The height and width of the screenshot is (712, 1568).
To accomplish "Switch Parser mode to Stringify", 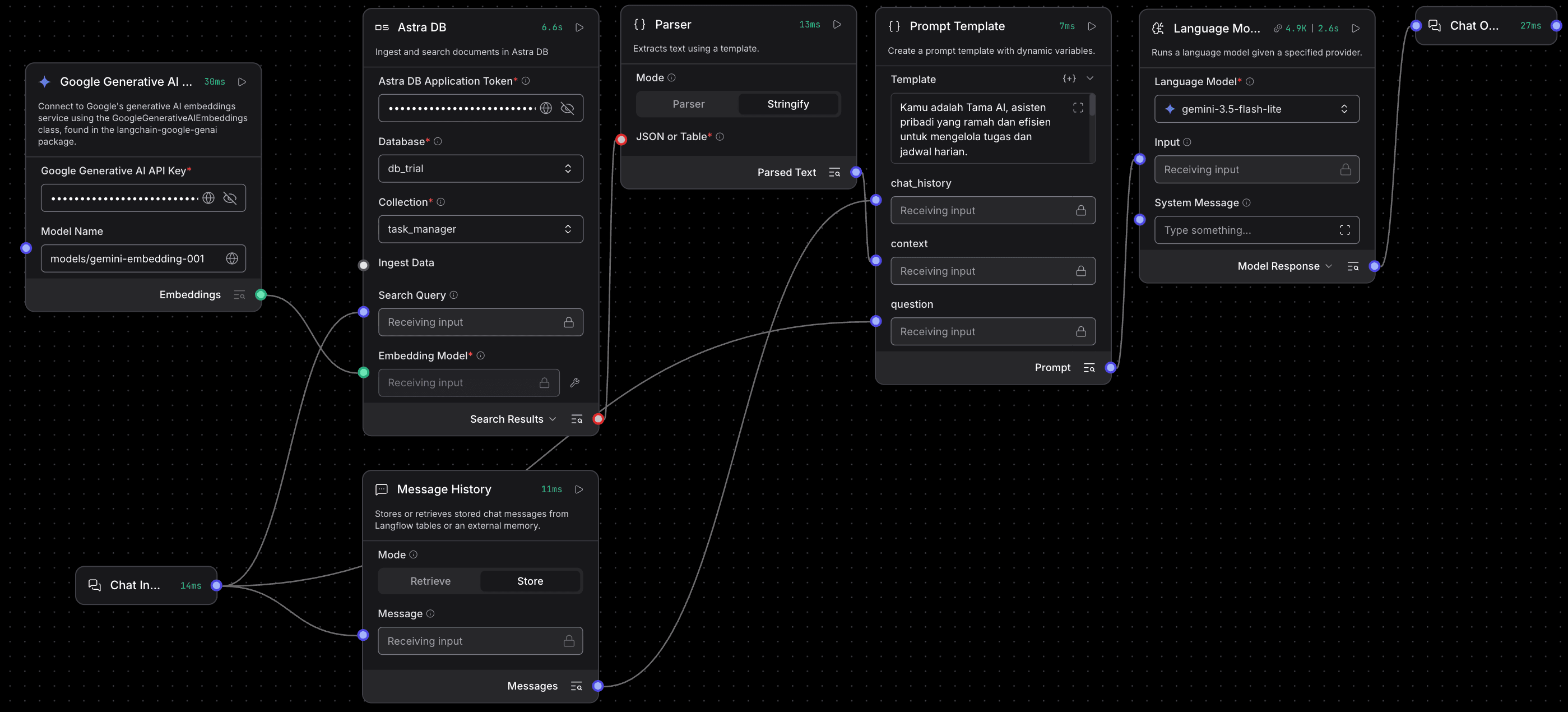I will (788, 104).
